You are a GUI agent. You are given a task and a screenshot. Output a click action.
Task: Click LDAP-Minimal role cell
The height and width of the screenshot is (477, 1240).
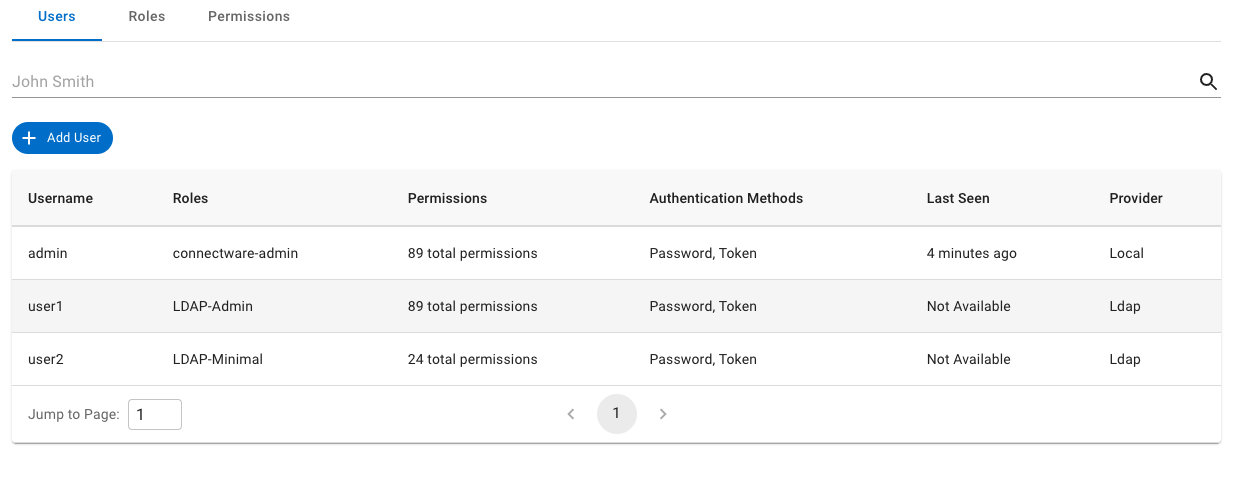pos(218,359)
